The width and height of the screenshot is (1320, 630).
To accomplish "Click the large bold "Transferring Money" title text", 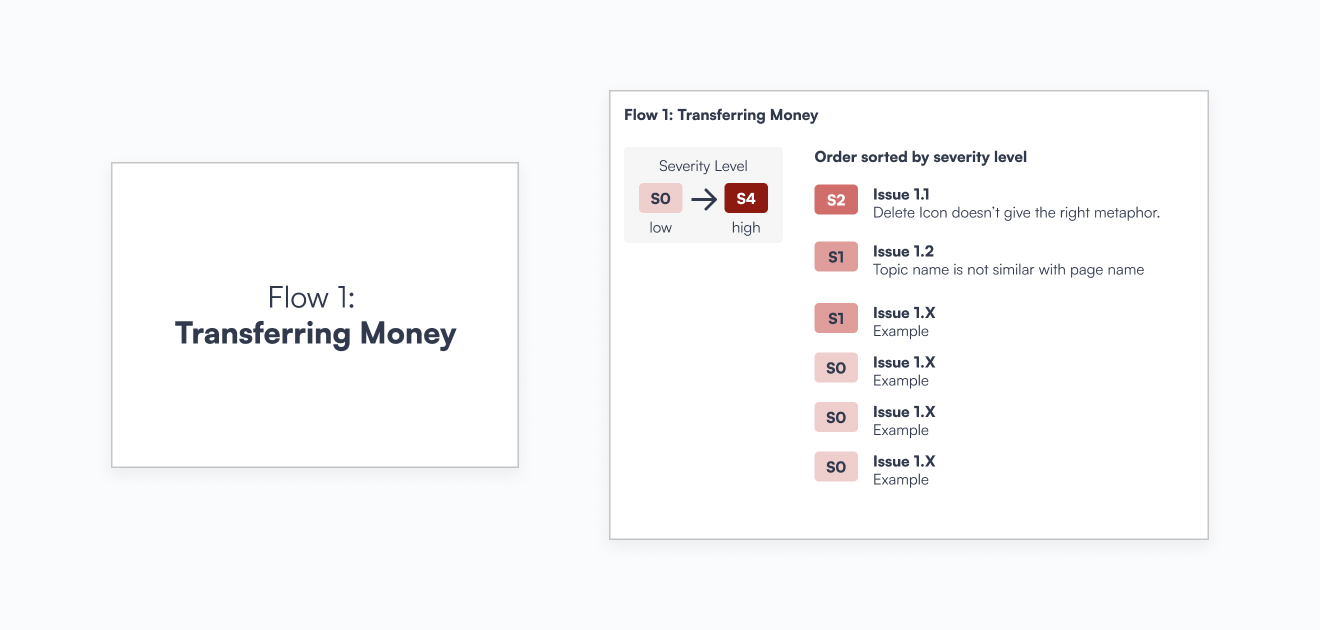I will point(315,333).
